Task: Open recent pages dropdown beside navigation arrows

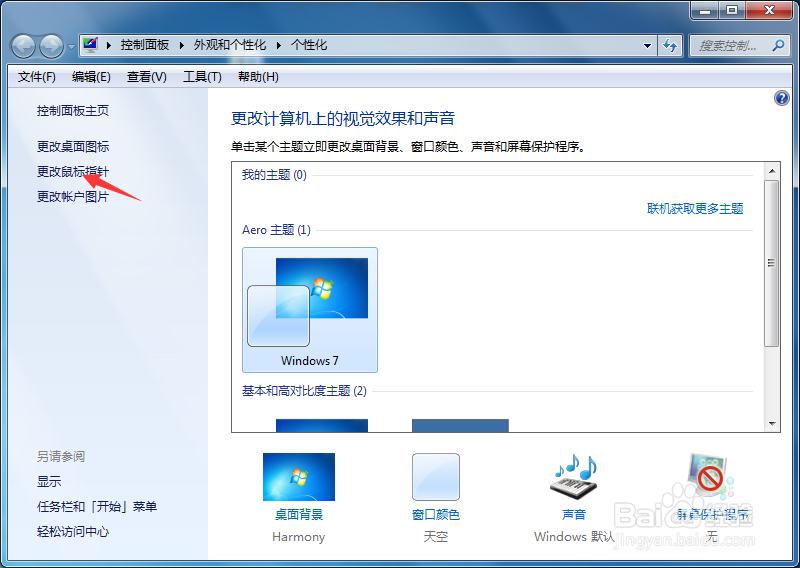Action: pos(71,46)
